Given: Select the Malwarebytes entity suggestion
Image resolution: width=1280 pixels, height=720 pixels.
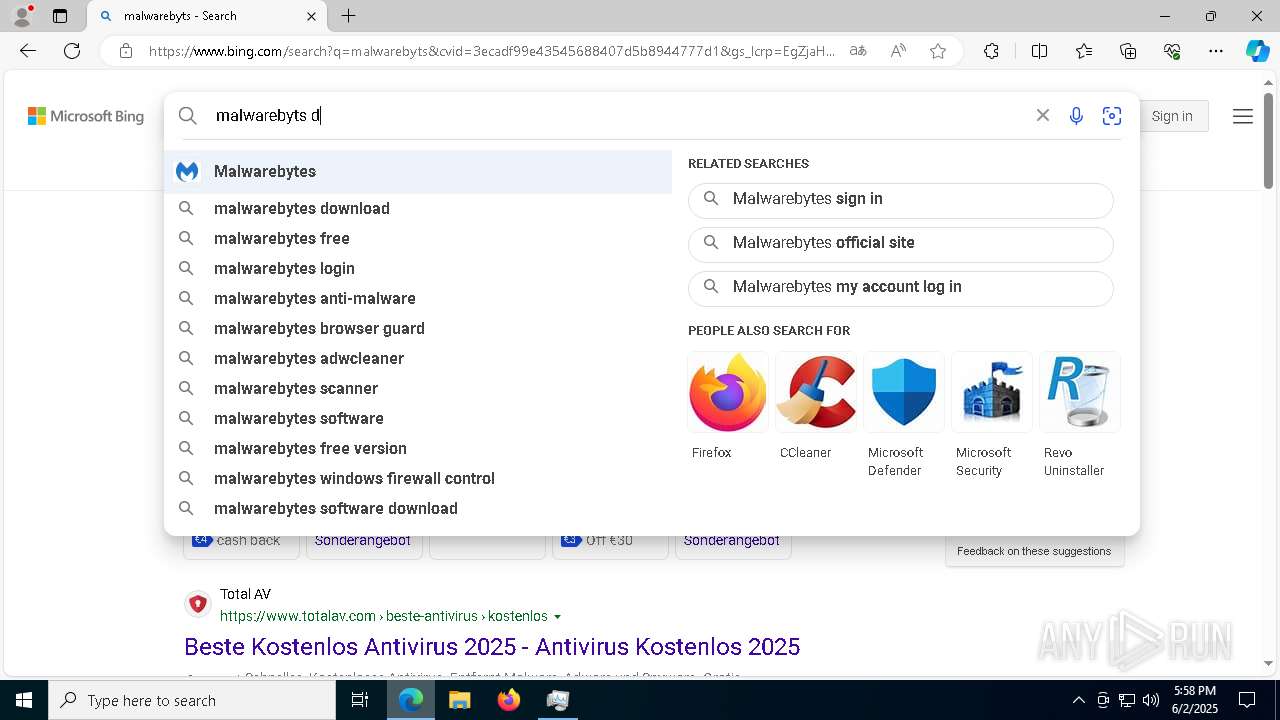Looking at the screenshot, I should (x=418, y=171).
